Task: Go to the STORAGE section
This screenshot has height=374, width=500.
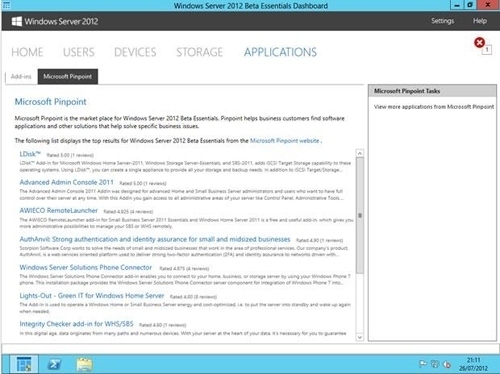Action: coord(199,52)
